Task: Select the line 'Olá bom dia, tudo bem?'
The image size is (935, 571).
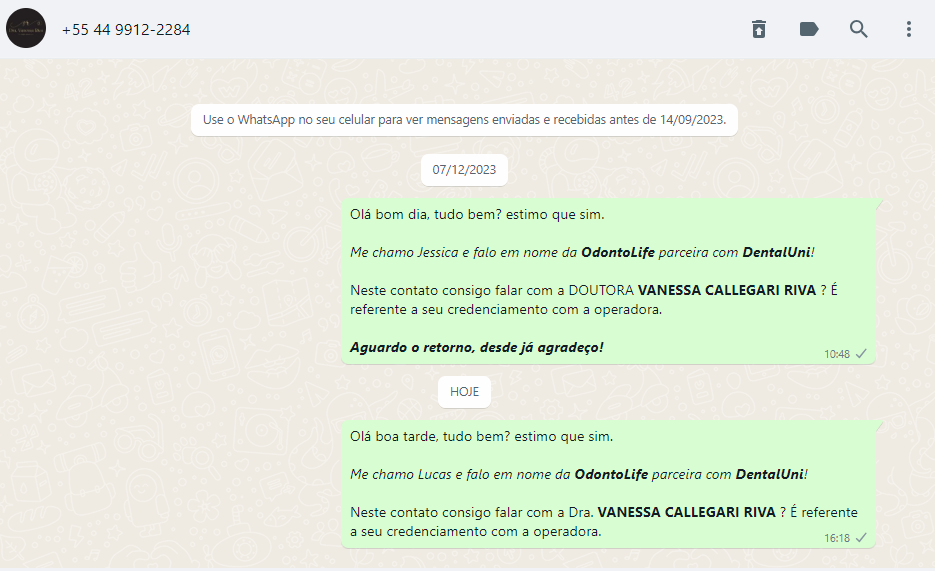Action: [x=477, y=215]
